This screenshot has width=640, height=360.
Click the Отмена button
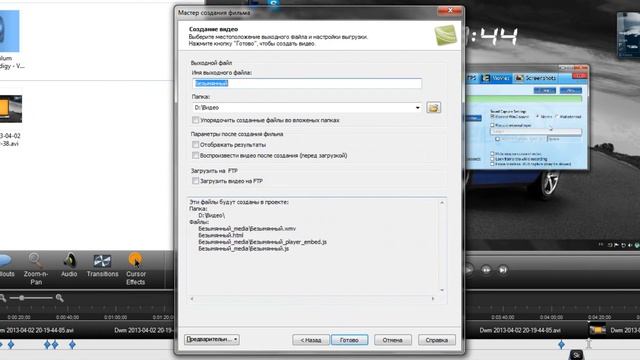click(x=393, y=340)
